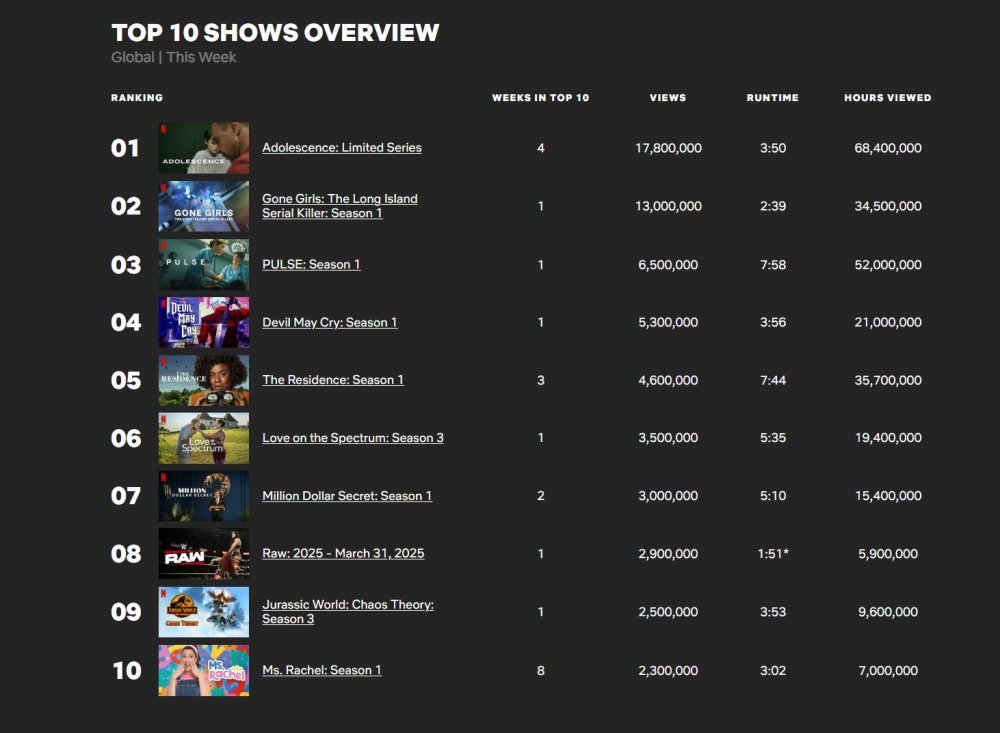Click the PULSE show thumbnail
Image resolution: width=1000 pixels, height=733 pixels.
point(203,264)
